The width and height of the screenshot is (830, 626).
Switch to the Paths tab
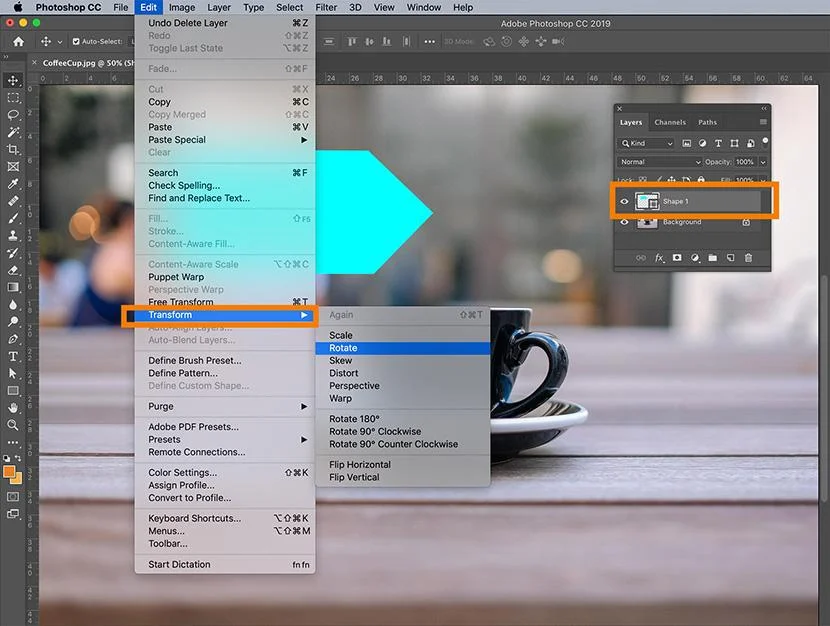(x=707, y=122)
